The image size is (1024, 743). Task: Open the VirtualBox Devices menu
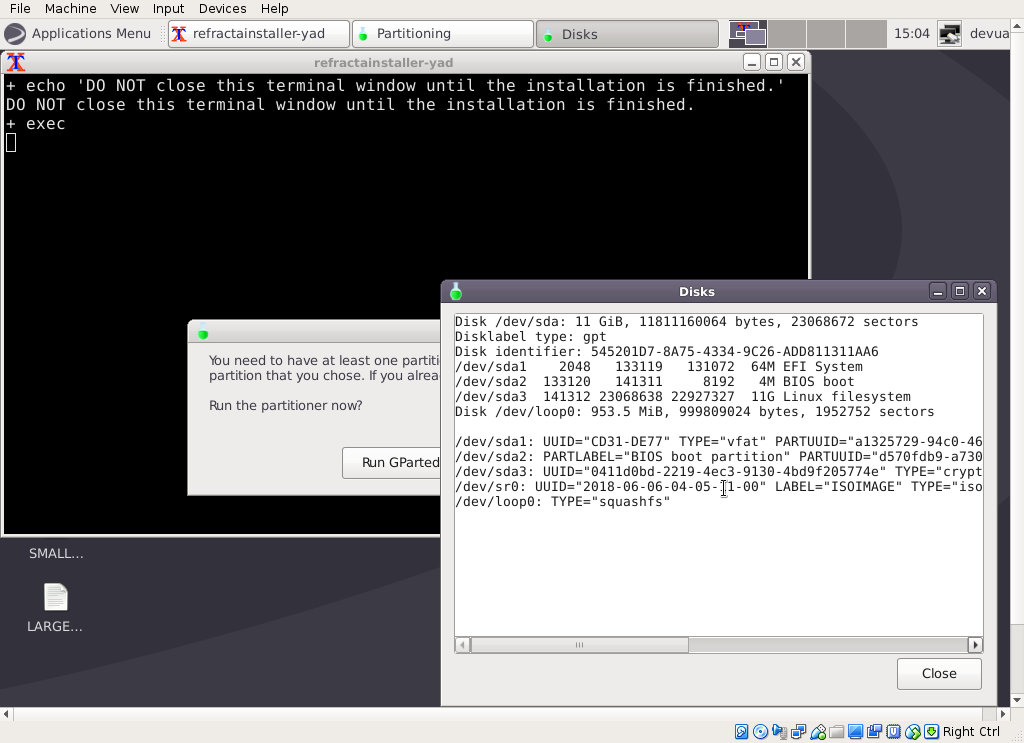222,8
